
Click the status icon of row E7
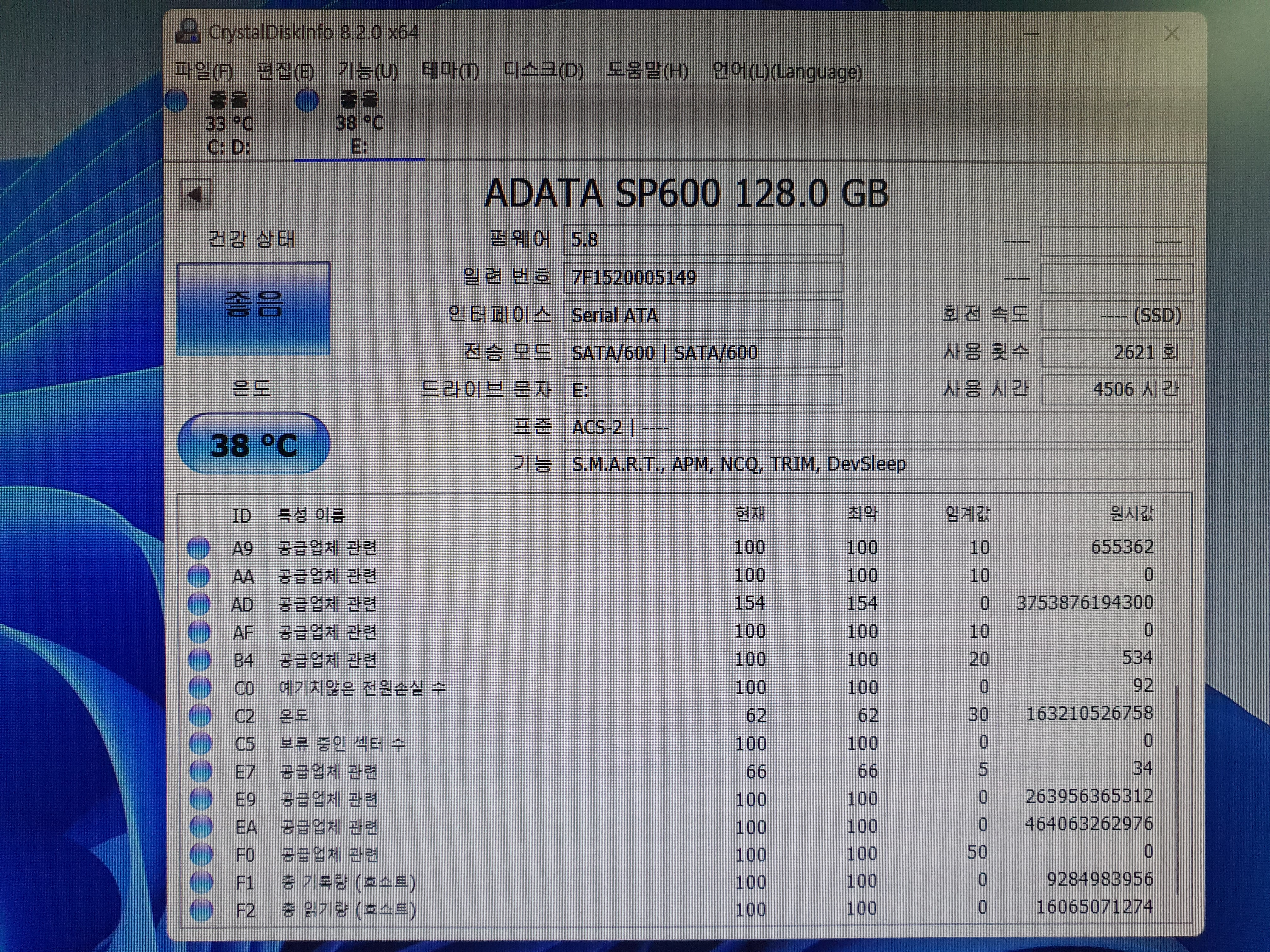tap(201, 771)
